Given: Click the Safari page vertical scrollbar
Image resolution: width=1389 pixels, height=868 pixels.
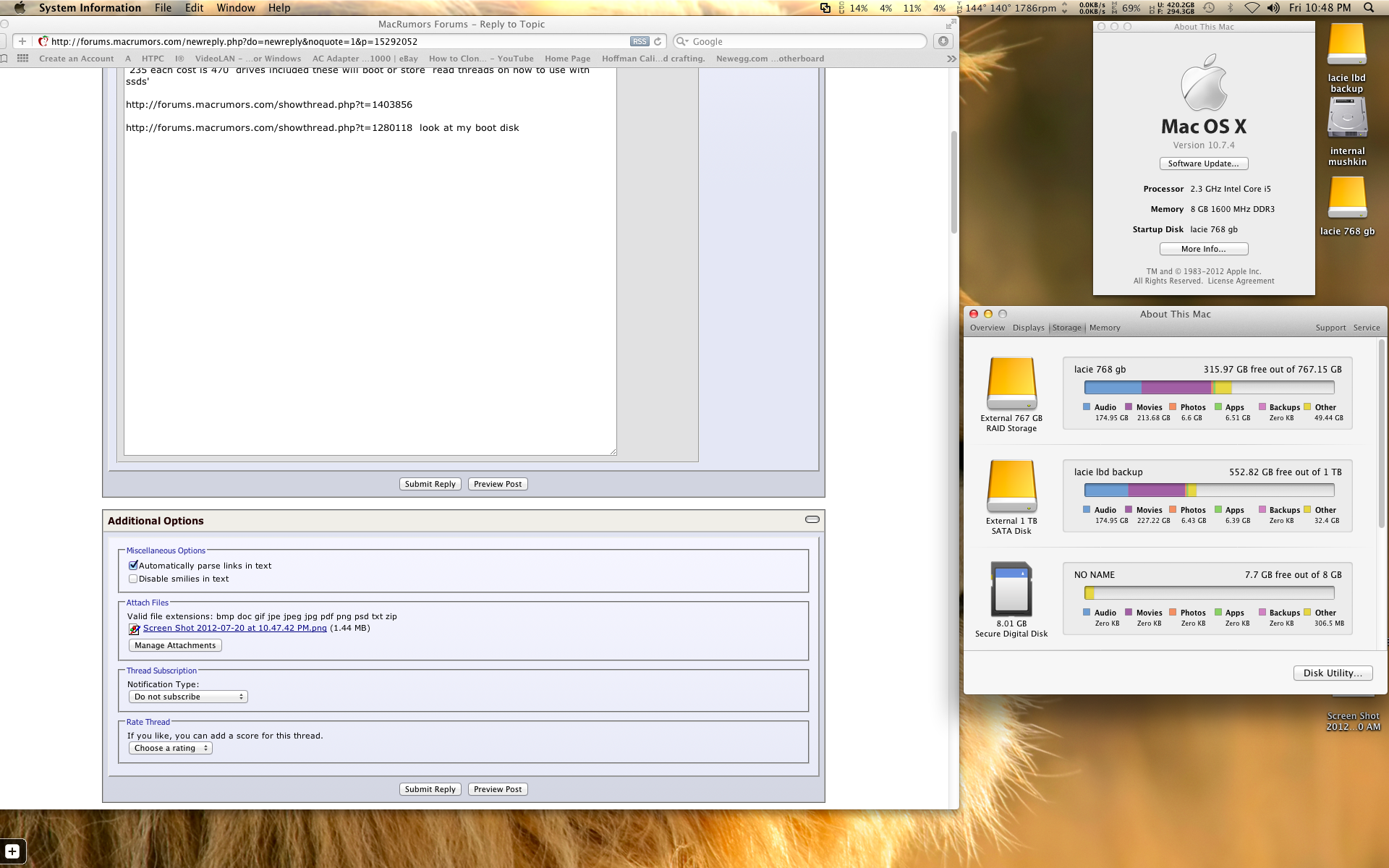Looking at the screenshot, I should tap(953, 182).
